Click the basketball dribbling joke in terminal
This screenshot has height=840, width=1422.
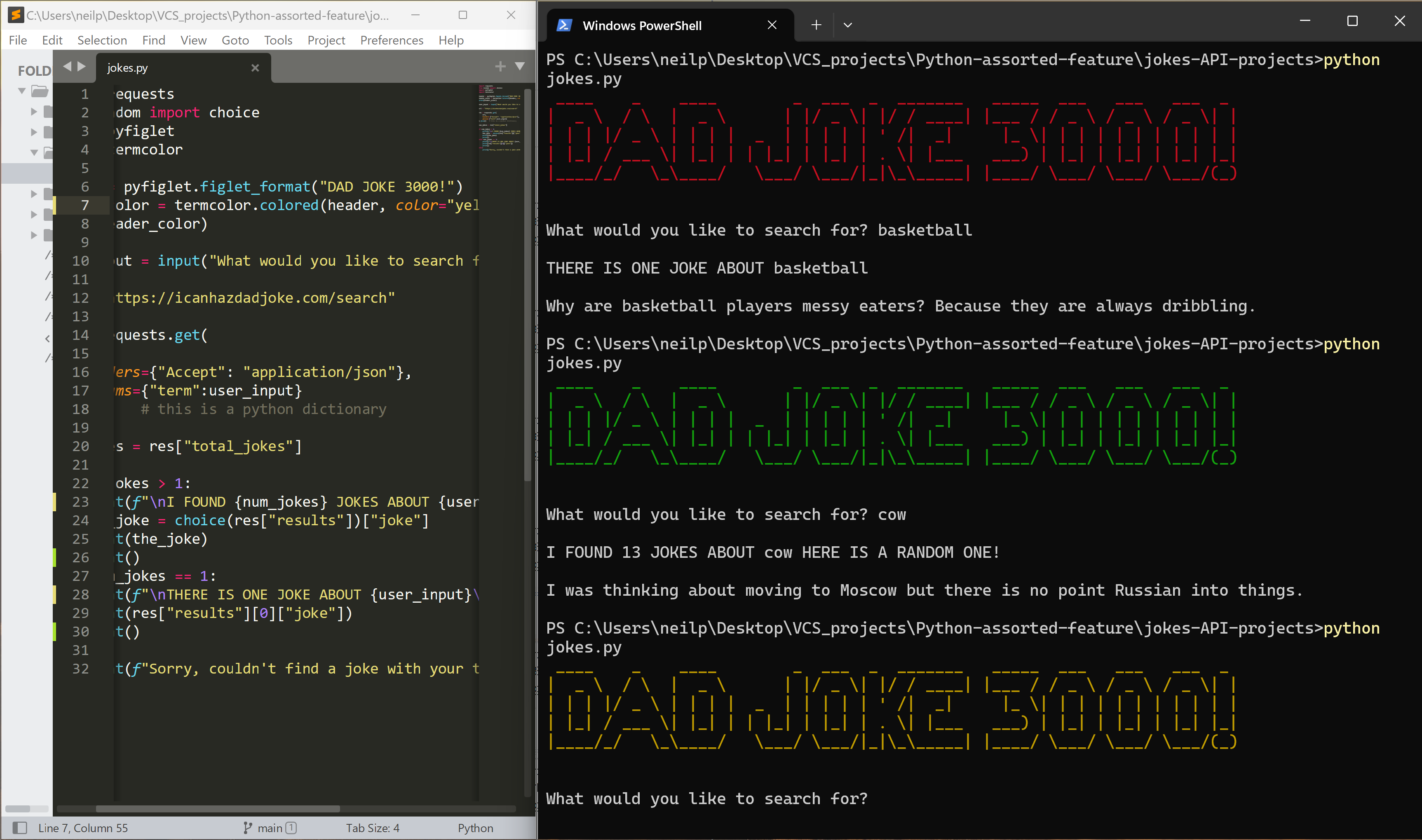coord(901,306)
